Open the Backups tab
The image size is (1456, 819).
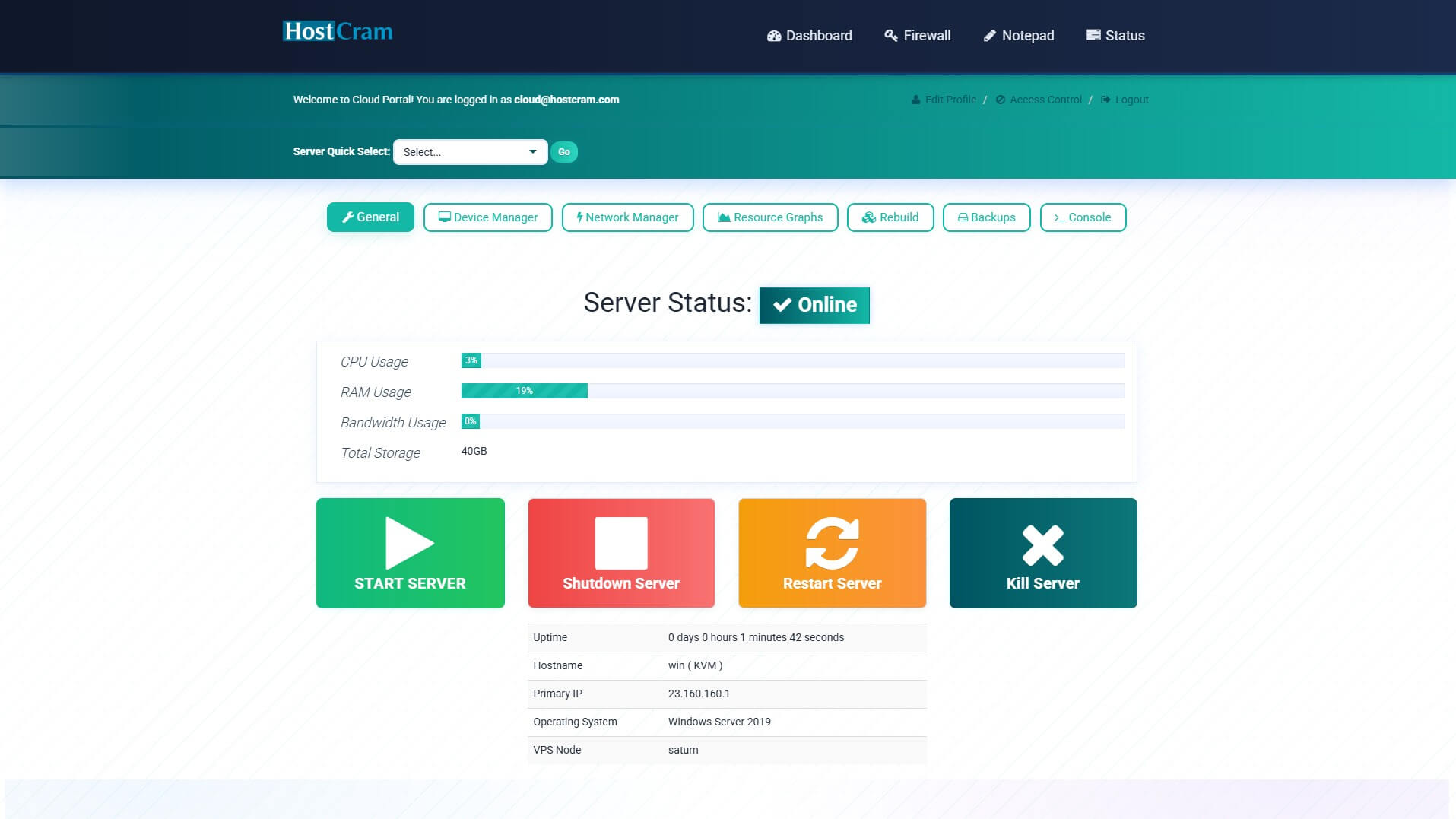[986, 217]
